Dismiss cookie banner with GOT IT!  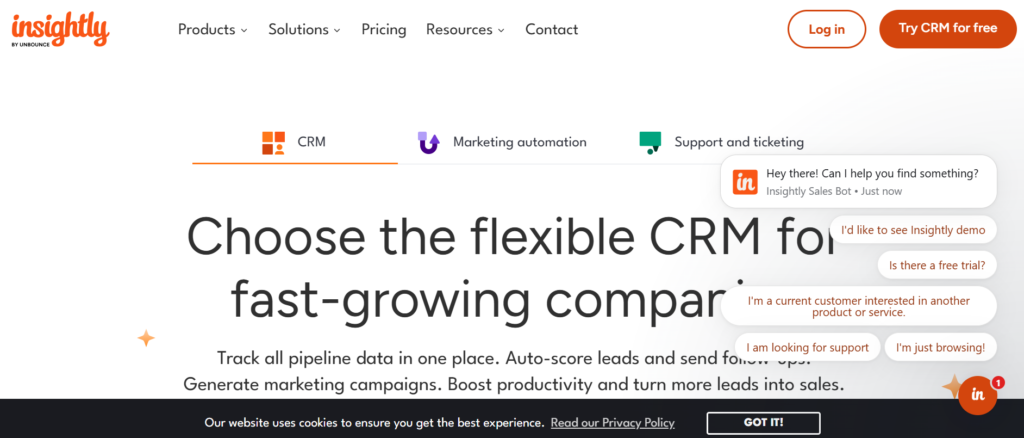click(x=763, y=423)
